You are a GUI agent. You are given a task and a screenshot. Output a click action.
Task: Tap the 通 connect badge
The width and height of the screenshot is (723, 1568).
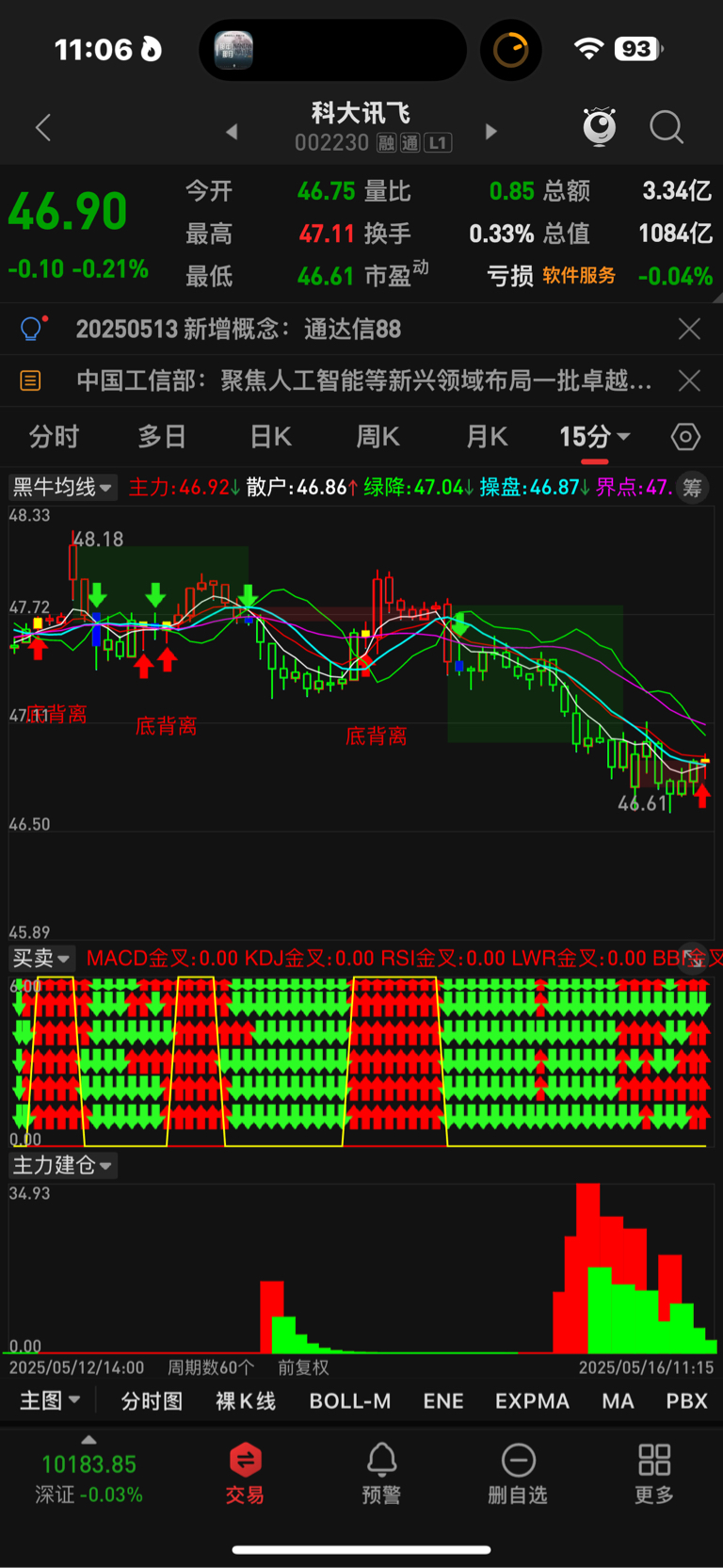[x=410, y=143]
